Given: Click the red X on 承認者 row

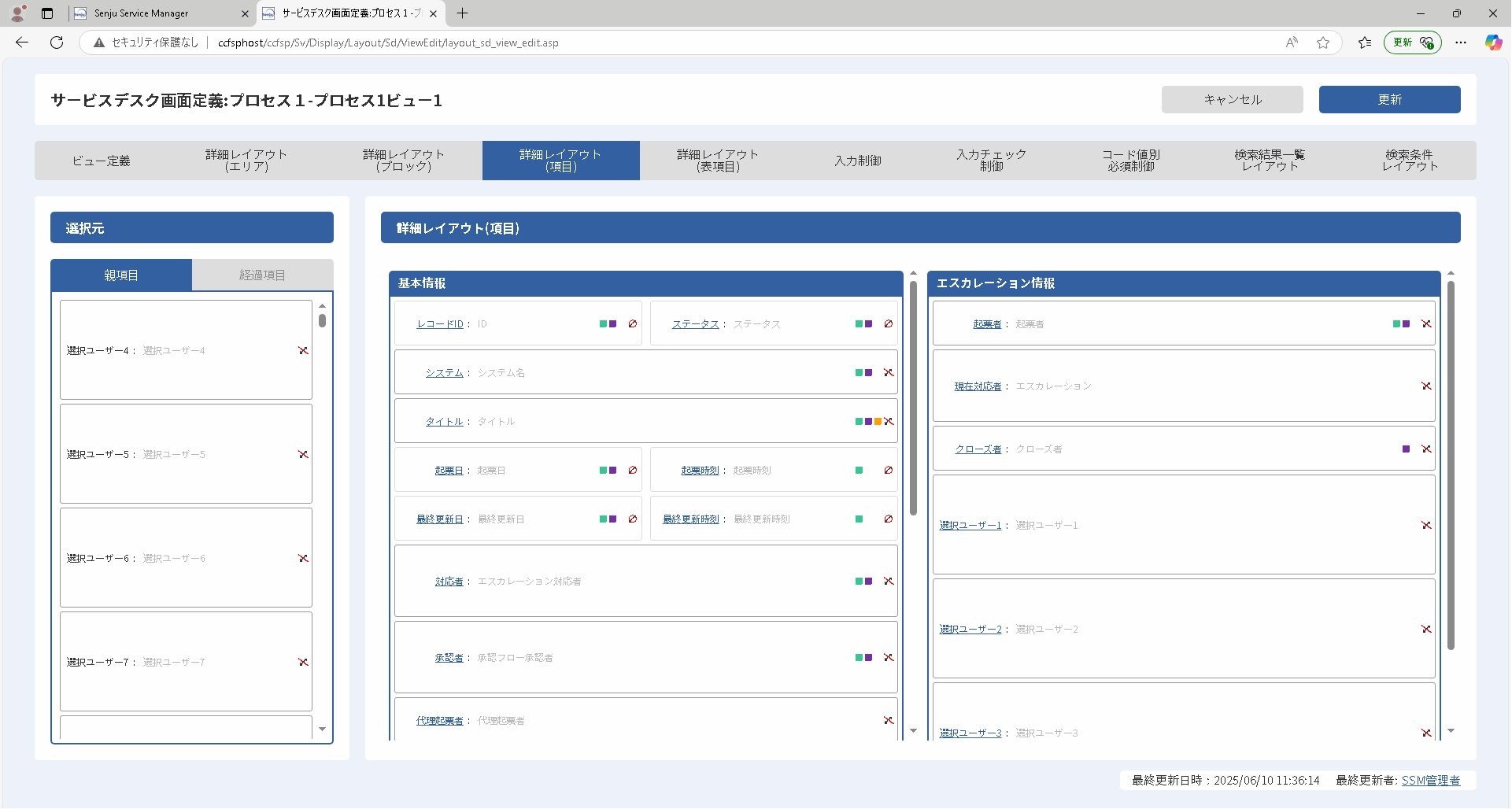Looking at the screenshot, I should 889,658.
